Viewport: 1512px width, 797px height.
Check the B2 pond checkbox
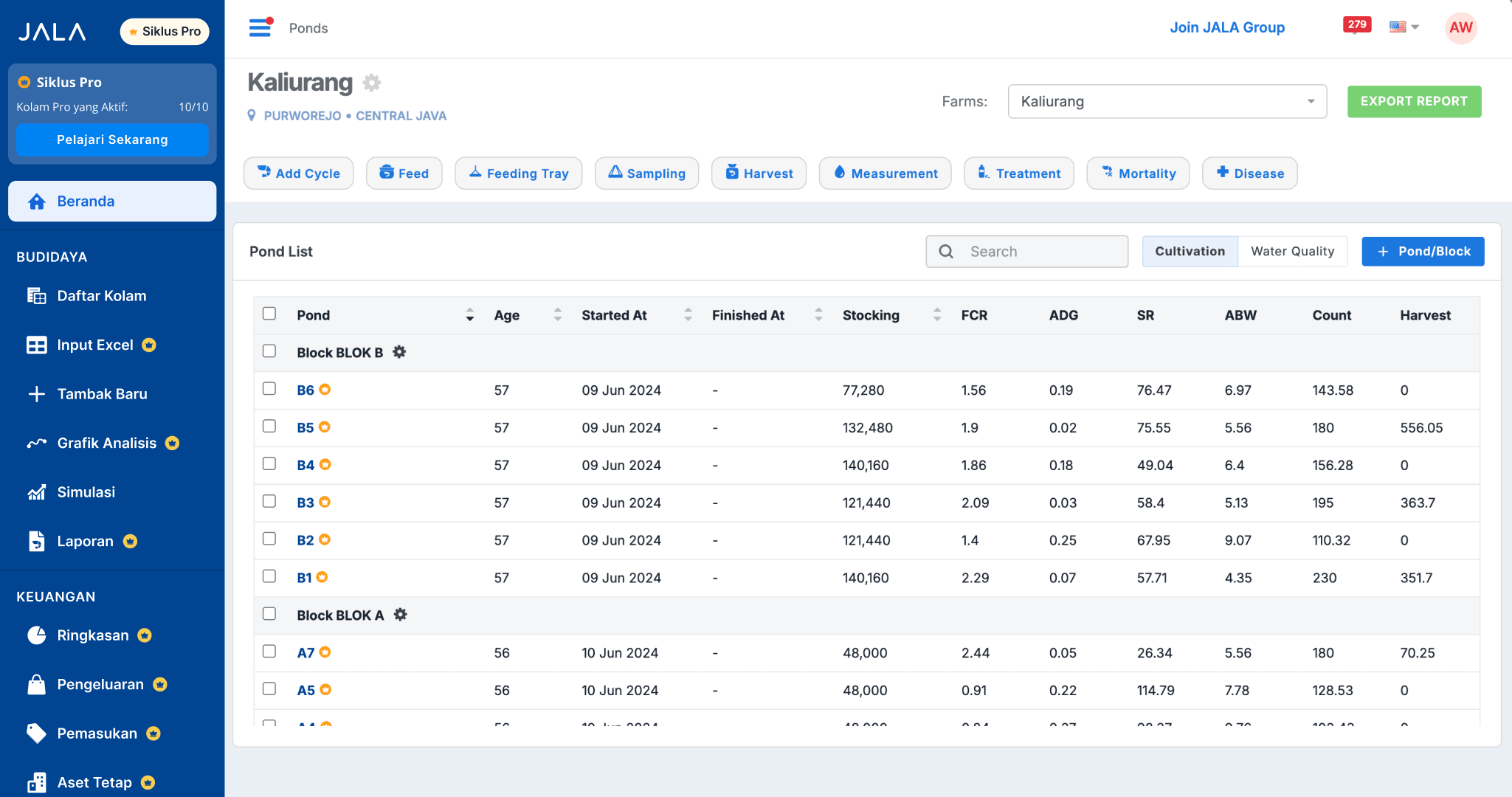click(x=269, y=539)
